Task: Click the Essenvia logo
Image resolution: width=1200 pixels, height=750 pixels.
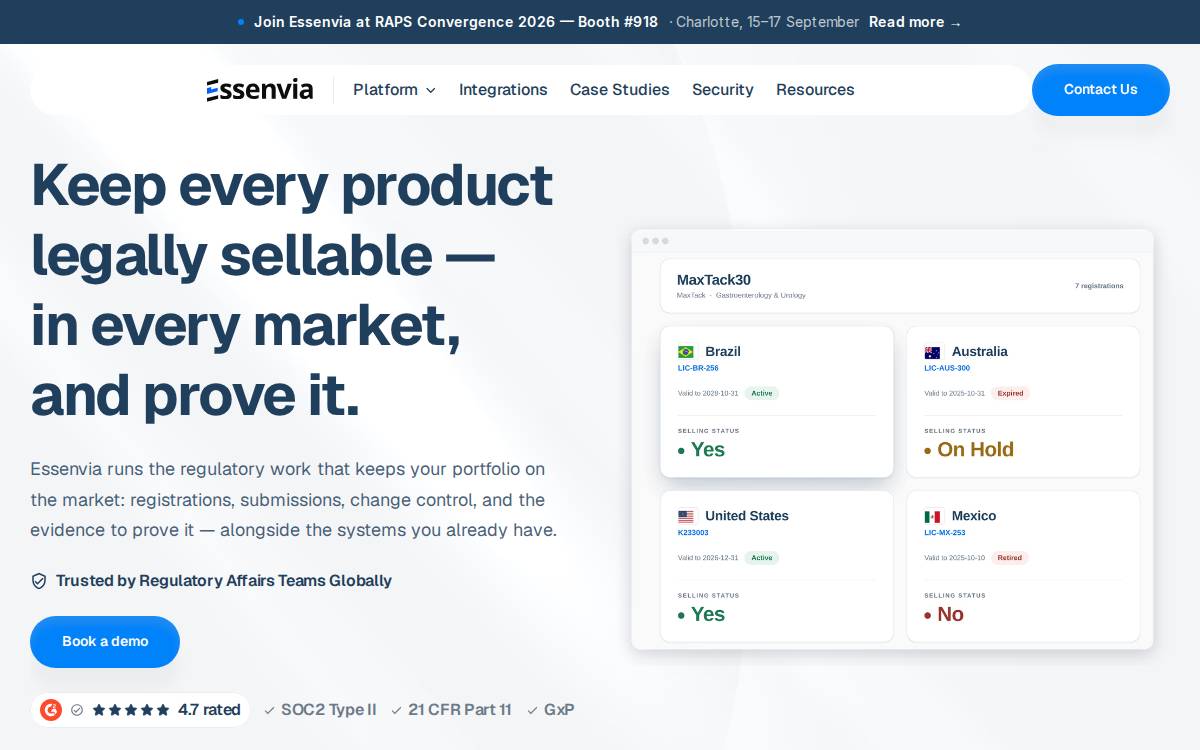Action: click(260, 89)
